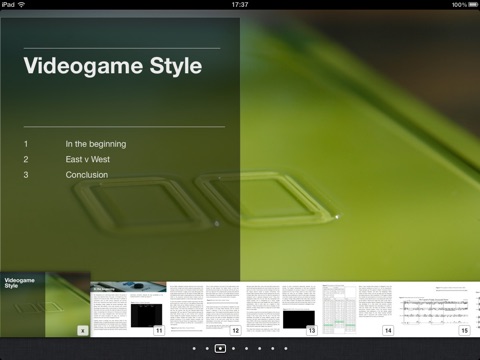Viewport: 480px width, 360px height.
Task: Jump to the last chapter dot
Action: click(286, 348)
